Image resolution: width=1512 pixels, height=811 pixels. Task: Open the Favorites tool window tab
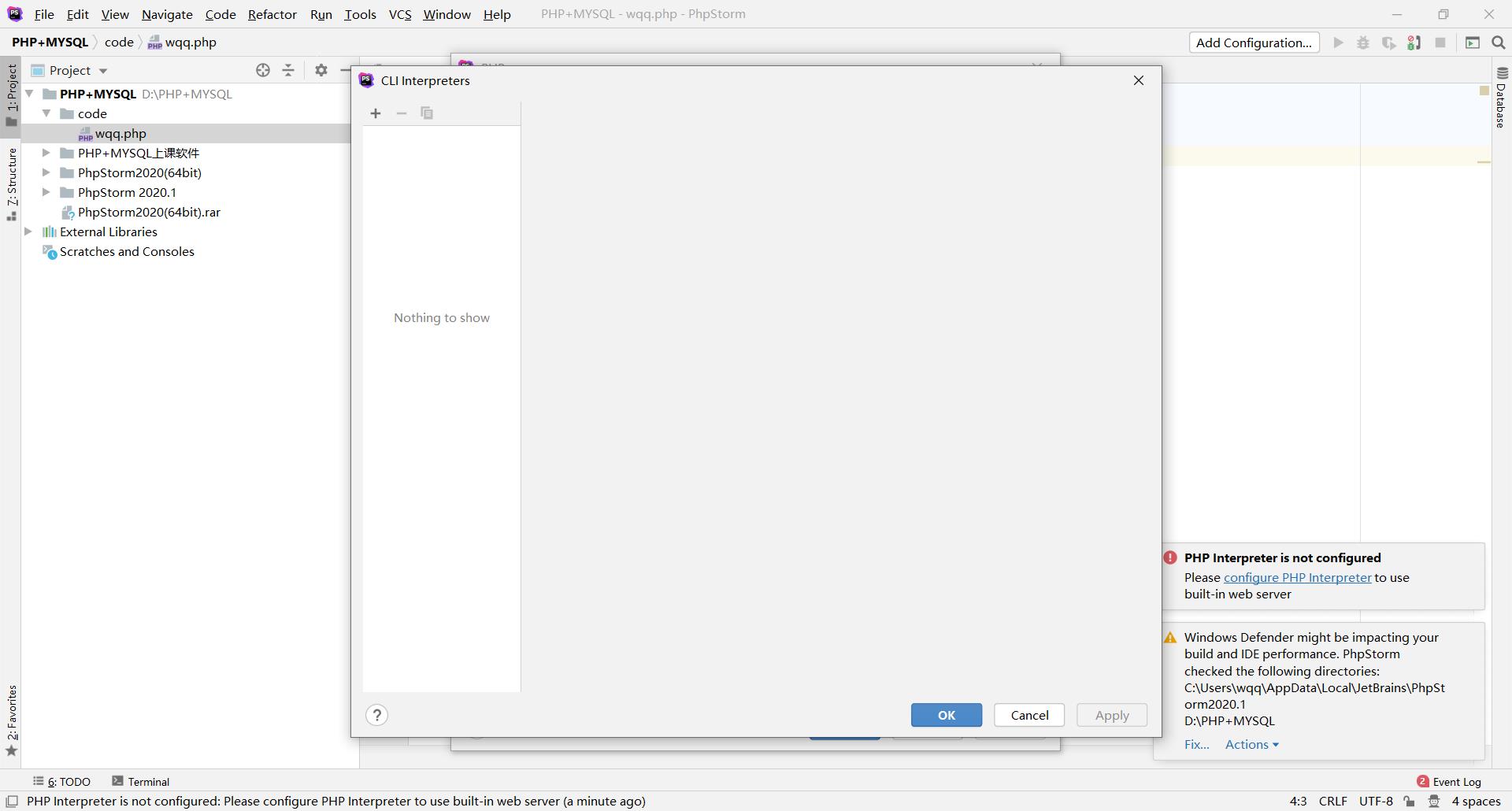click(x=11, y=720)
